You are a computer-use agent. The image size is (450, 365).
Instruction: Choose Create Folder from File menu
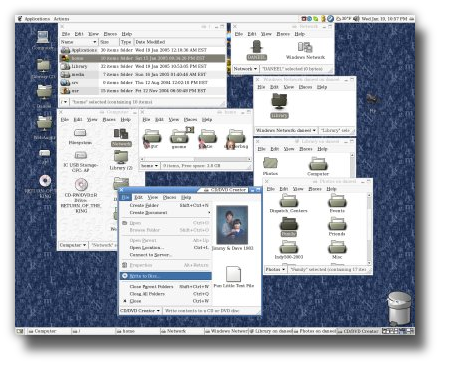point(166,205)
